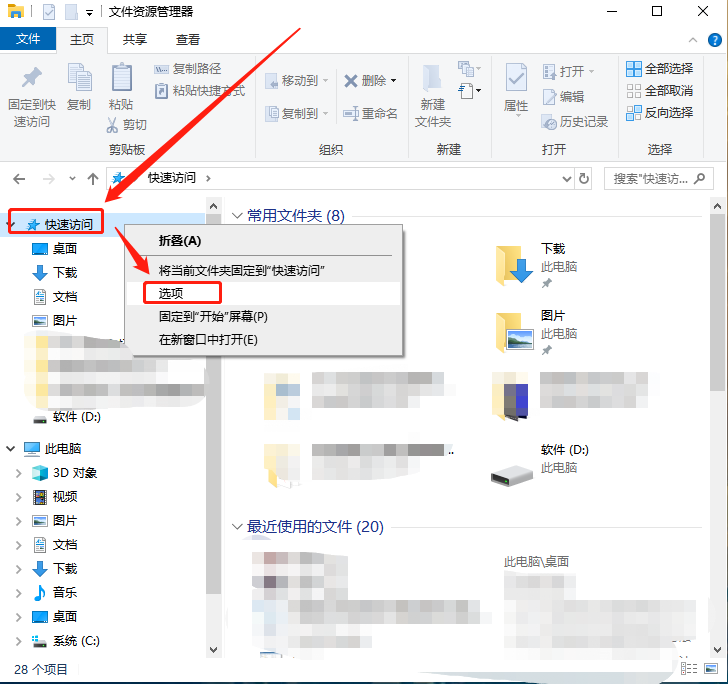This screenshot has width=728, height=684.
Task: Click Open (打开) in ribbon
Action: (x=568, y=72)
